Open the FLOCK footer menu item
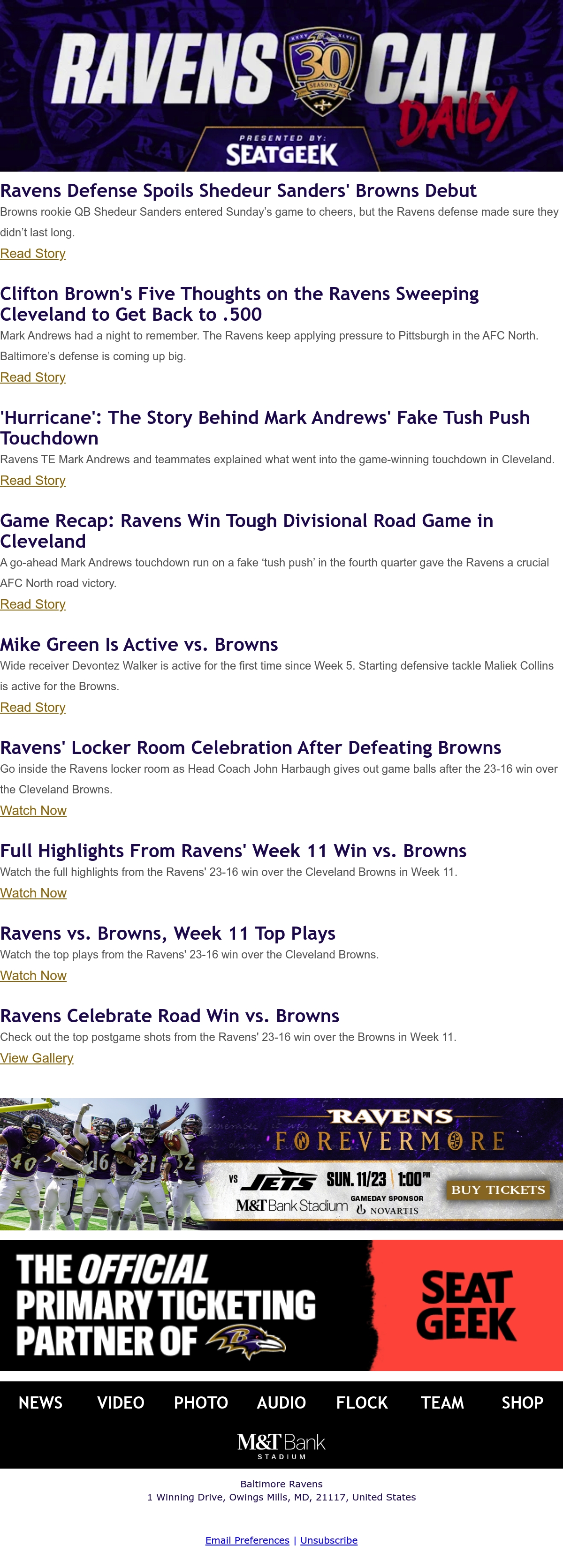Viewport: 563px width, 1568px height. coord(362,1402)
